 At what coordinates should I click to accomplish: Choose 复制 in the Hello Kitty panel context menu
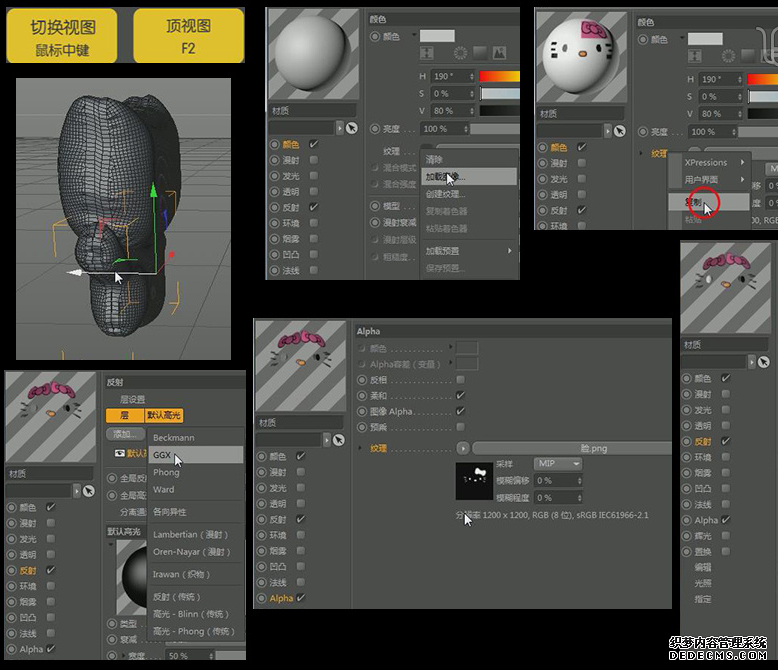(x=709, y=202)
